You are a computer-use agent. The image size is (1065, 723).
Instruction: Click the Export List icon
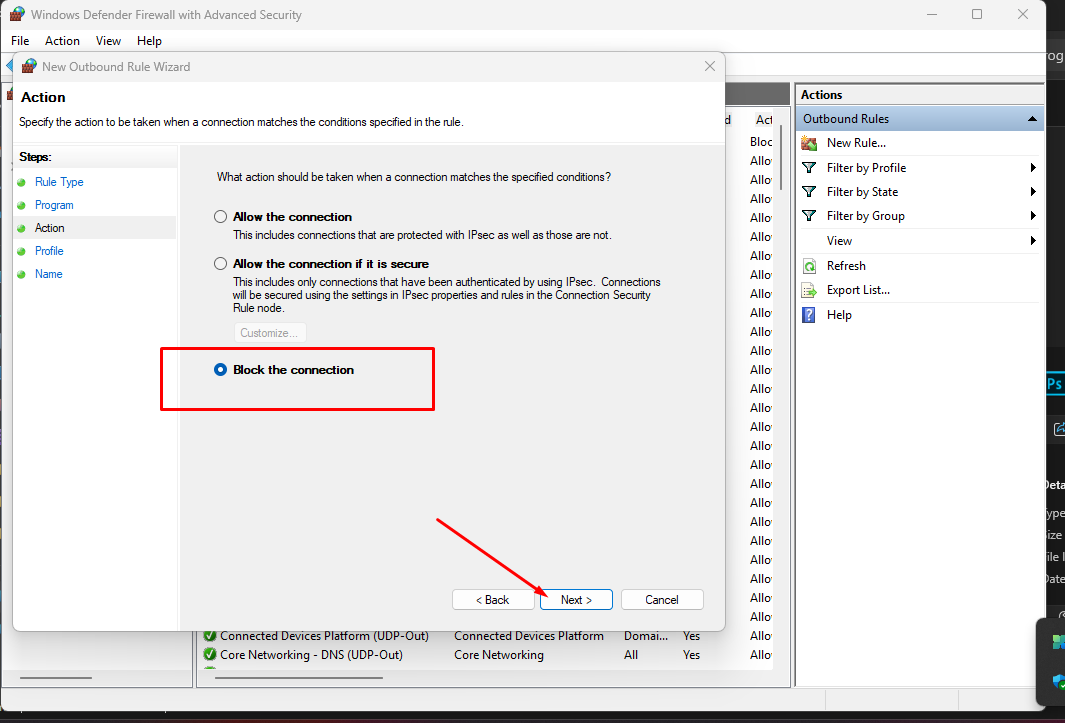(809, 290)
